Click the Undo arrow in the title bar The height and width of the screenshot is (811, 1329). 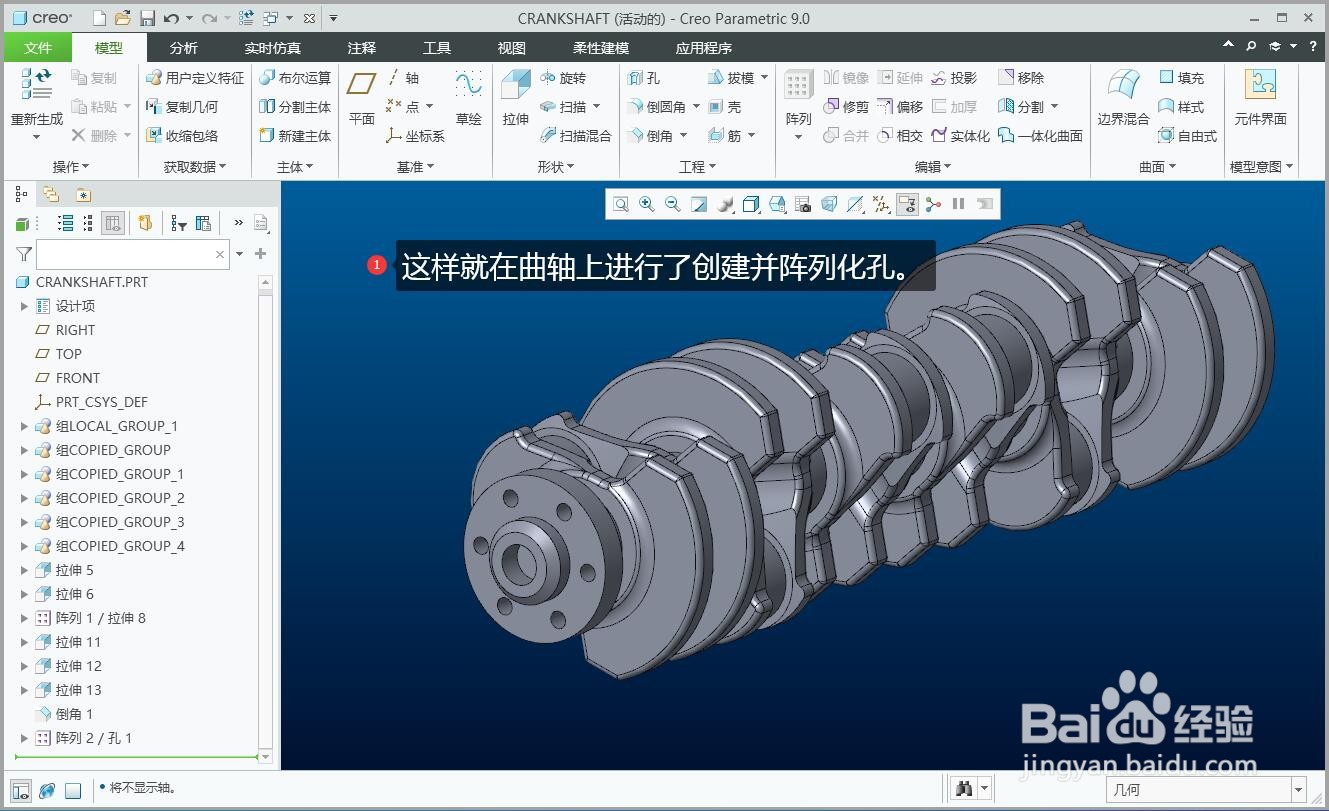[x=171, y=18]
